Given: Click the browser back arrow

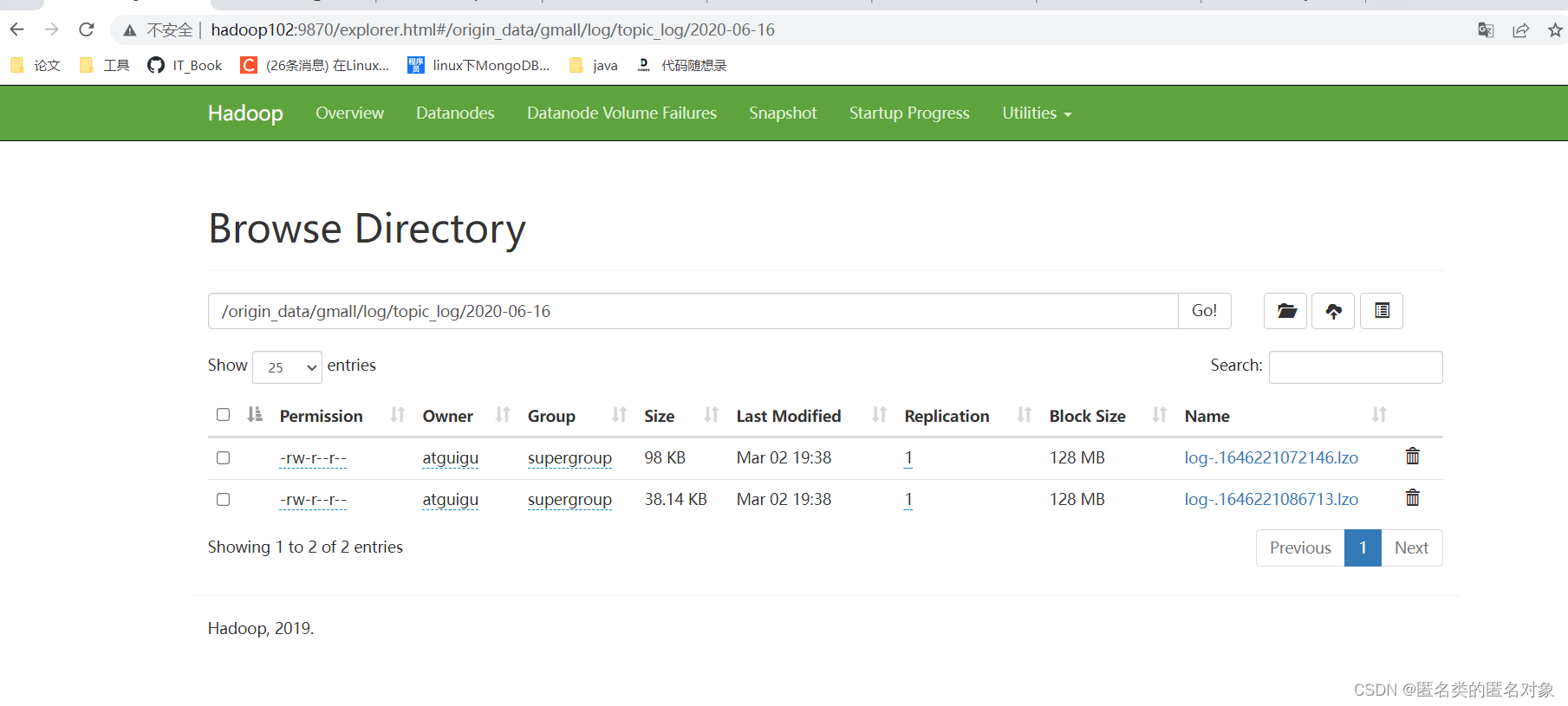Looking at the screenshot, I should [17, 29].
